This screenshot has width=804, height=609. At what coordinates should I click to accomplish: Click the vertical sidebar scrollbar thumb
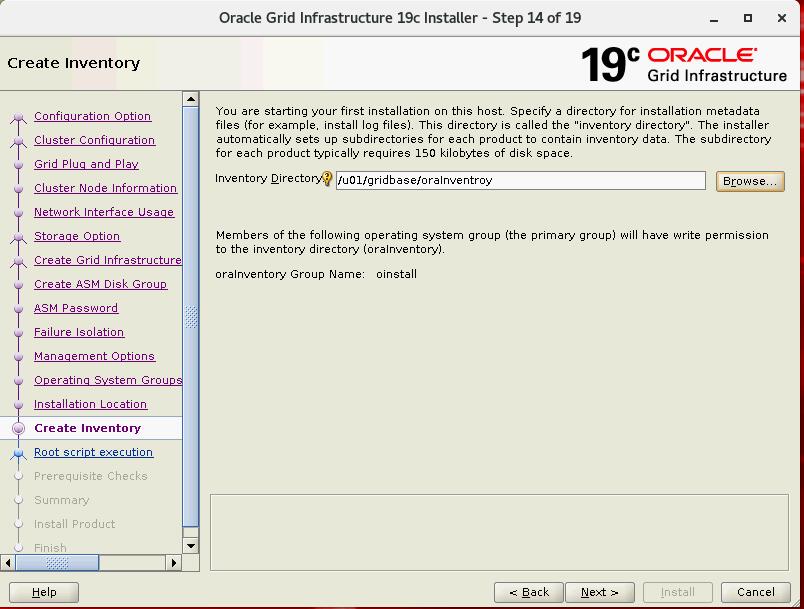(191, 320)
